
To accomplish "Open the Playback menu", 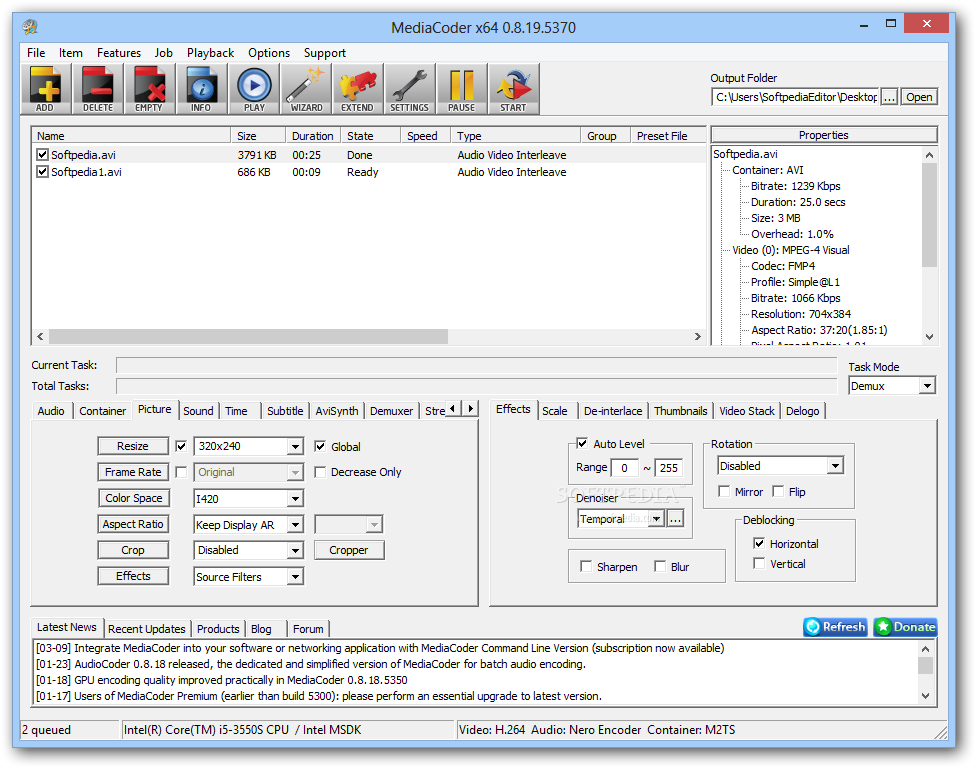I will [x=210, y=53].
